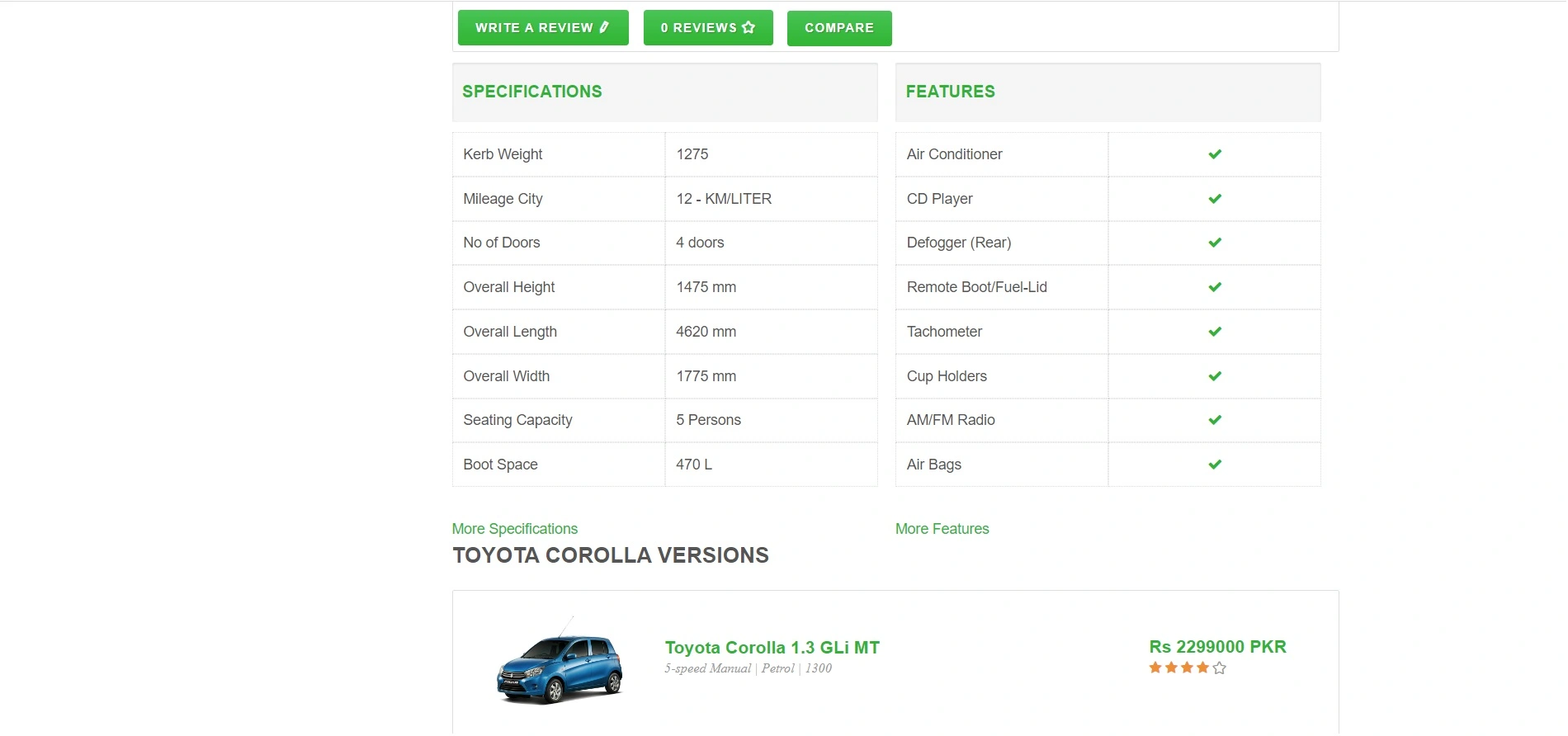Click the Write a Review button

click(x=543, y=28)
